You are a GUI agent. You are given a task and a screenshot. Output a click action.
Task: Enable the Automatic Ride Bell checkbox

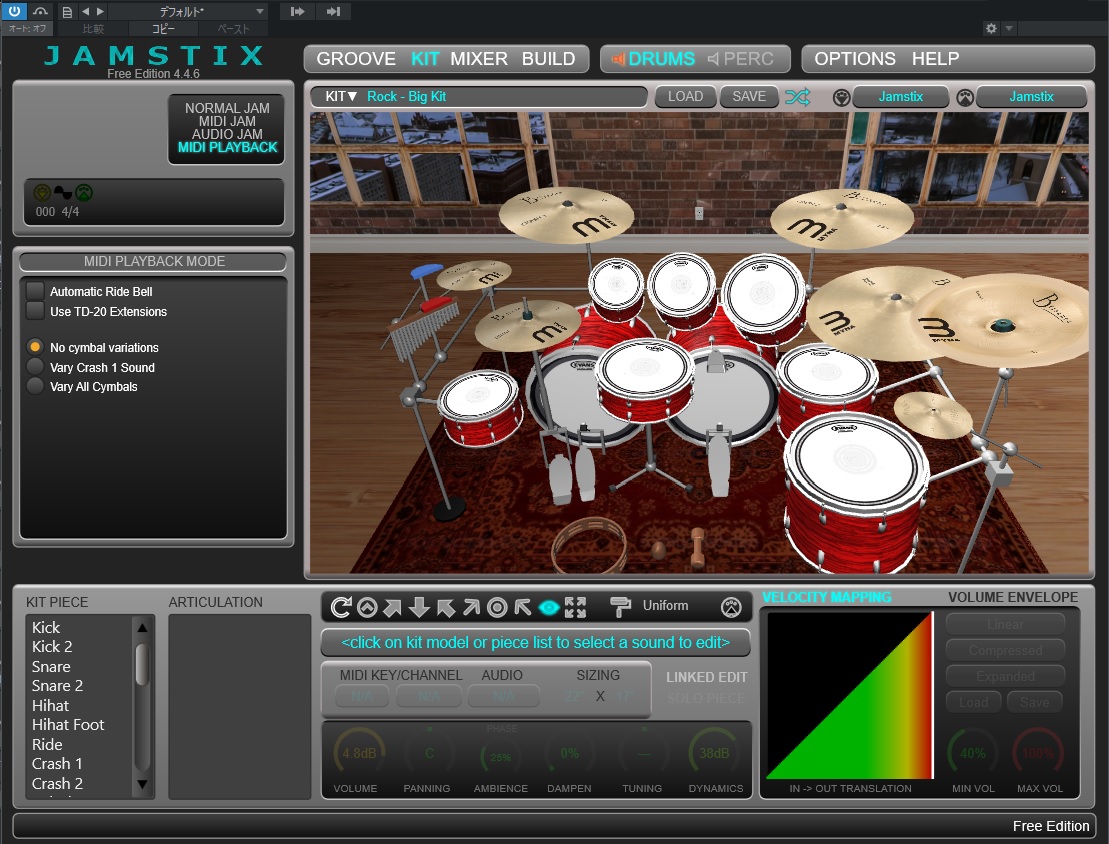pyautogui.click(x=36, y=291)
